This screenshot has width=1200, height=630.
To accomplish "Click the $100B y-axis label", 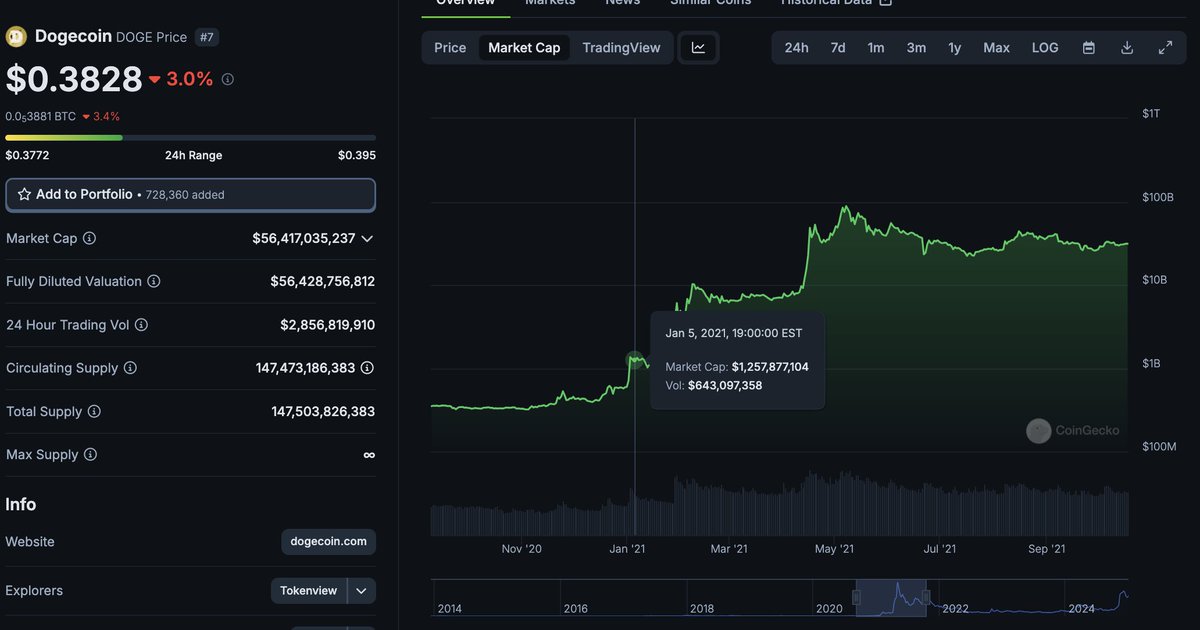I will [x=1158, y=198].
